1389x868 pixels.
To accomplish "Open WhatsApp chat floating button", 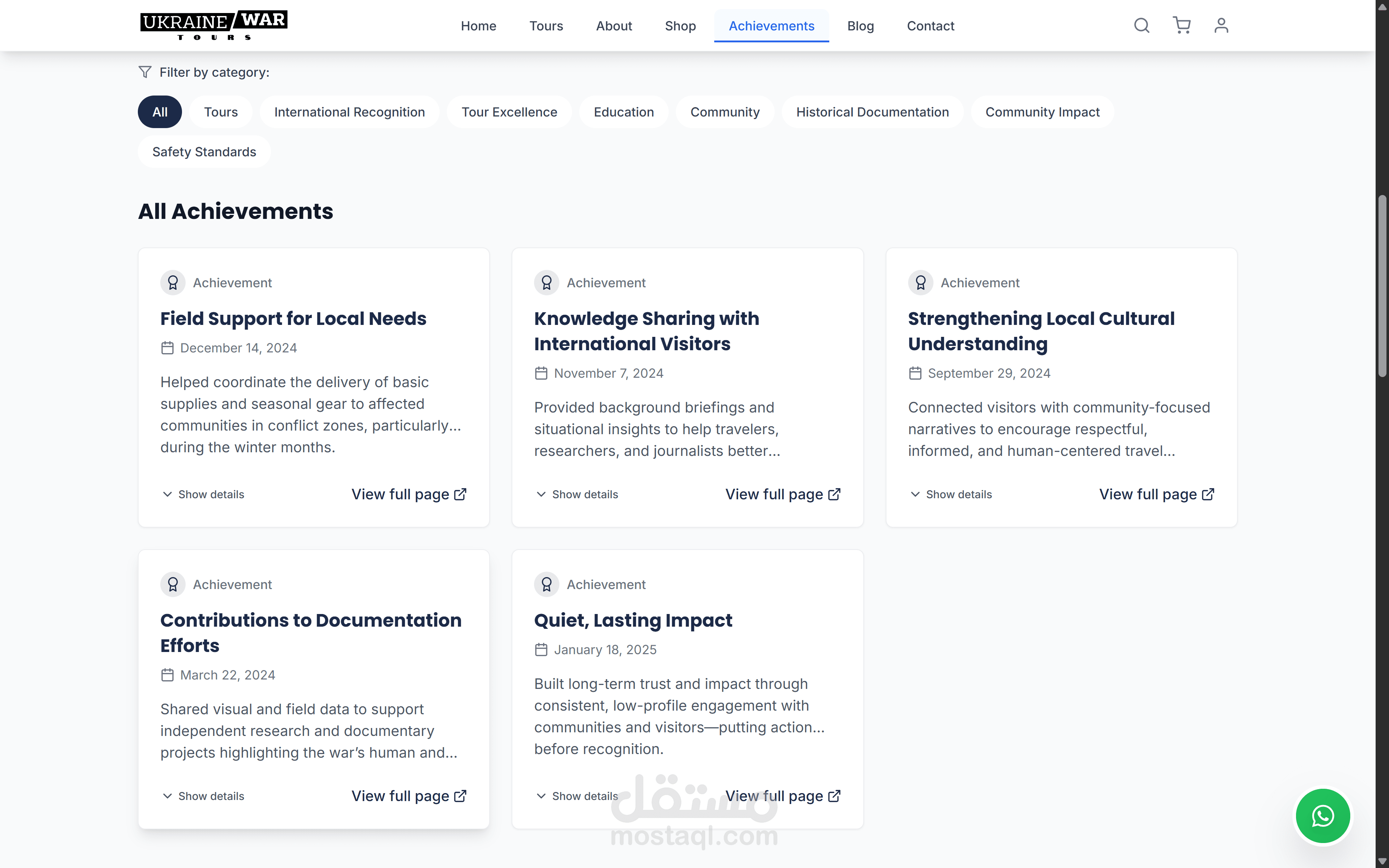I will point(1322,815).
